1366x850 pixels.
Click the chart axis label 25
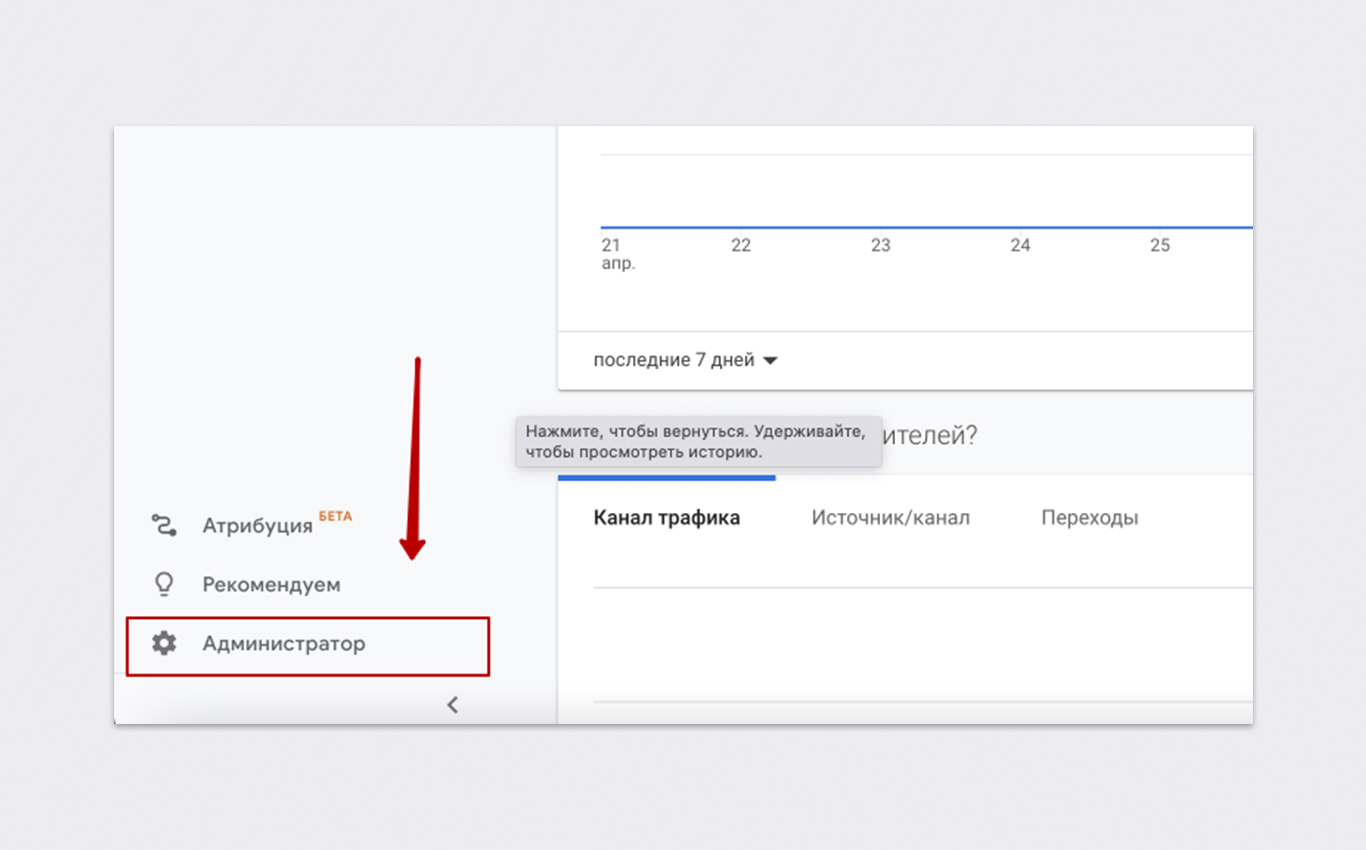pos(1160,246)
